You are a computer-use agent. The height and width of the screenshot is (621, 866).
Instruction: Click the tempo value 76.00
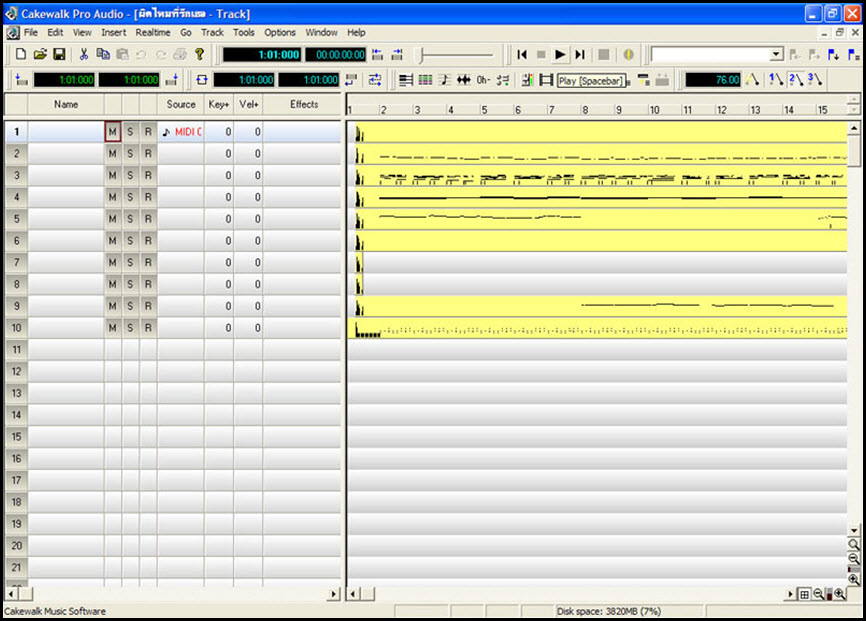click(713, 80)
